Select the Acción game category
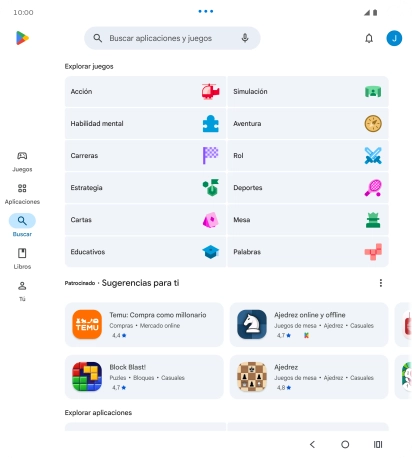 (x=145, y=91)
